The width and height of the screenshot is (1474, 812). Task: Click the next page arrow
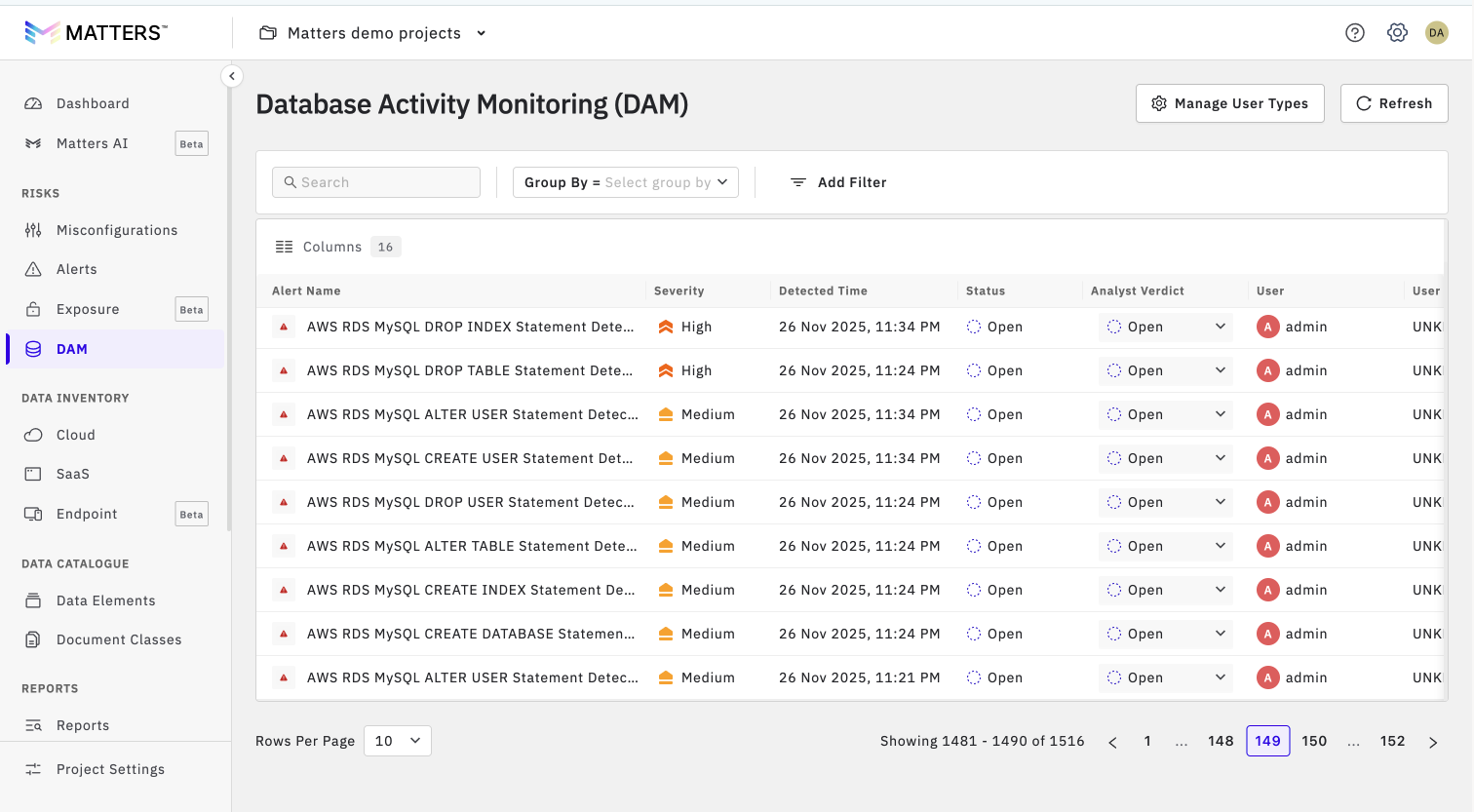[x=1432, y=742]
